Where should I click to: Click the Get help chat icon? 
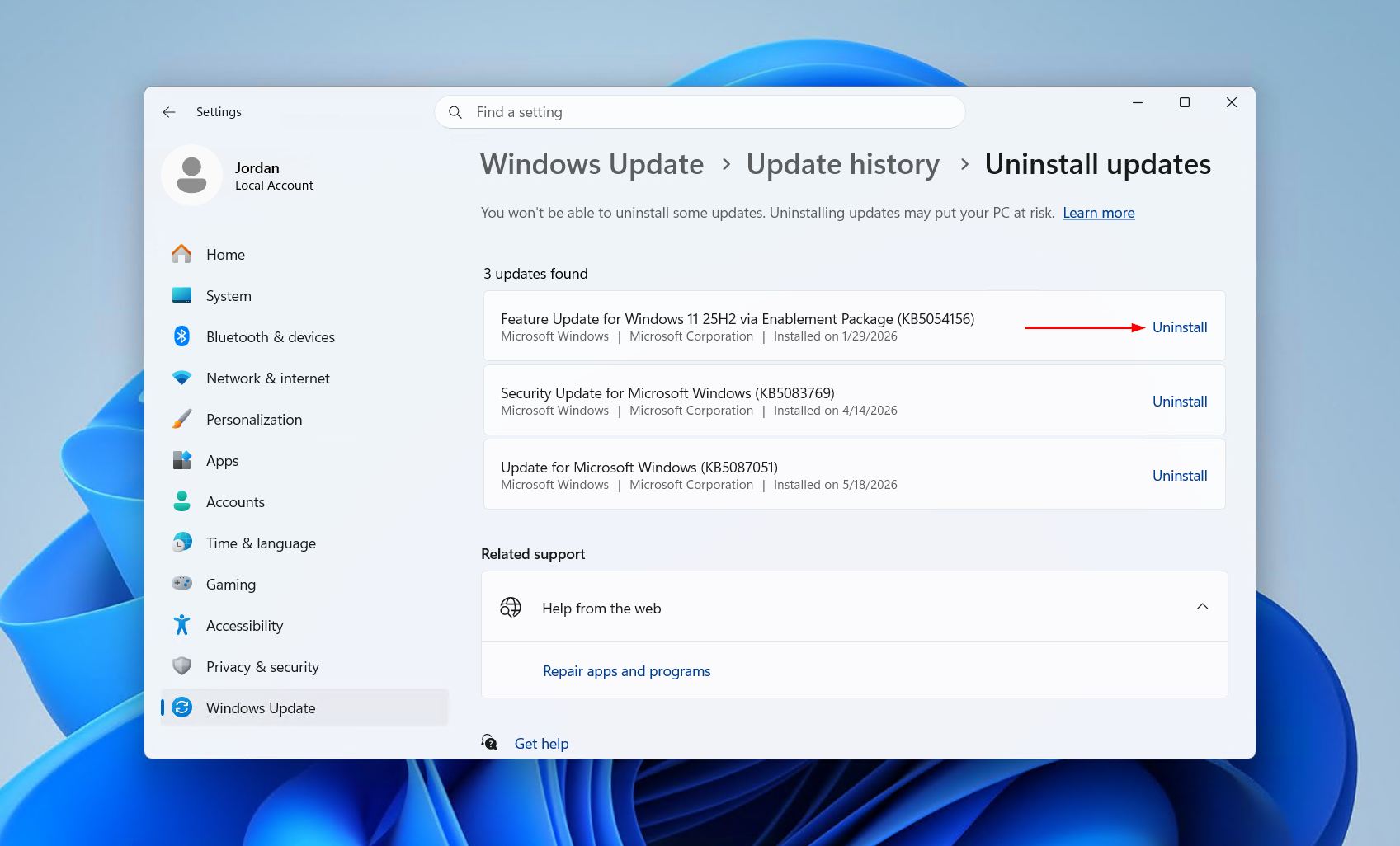[490, 743]
